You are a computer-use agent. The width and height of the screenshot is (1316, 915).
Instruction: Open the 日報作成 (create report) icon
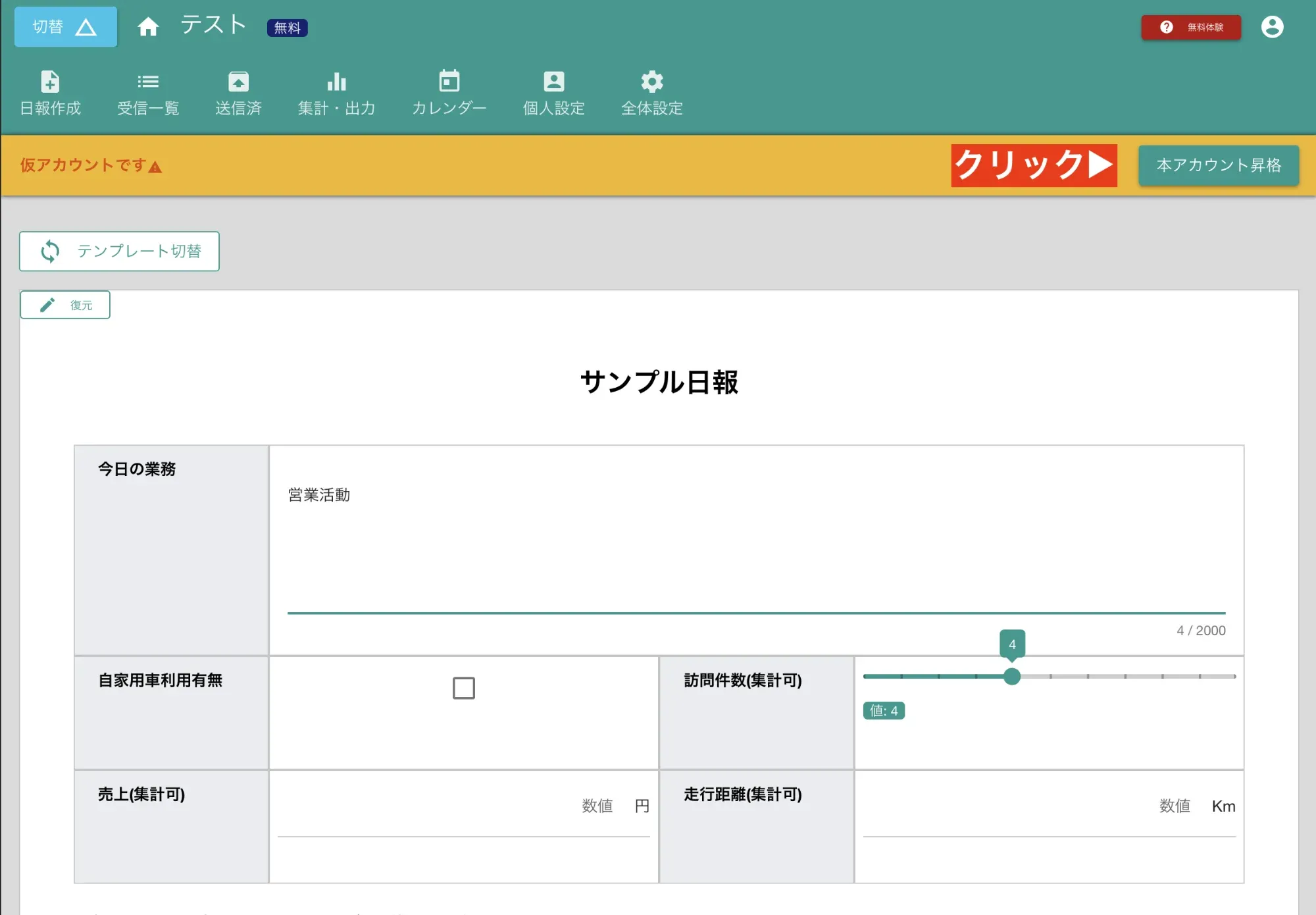click(51, 92)
